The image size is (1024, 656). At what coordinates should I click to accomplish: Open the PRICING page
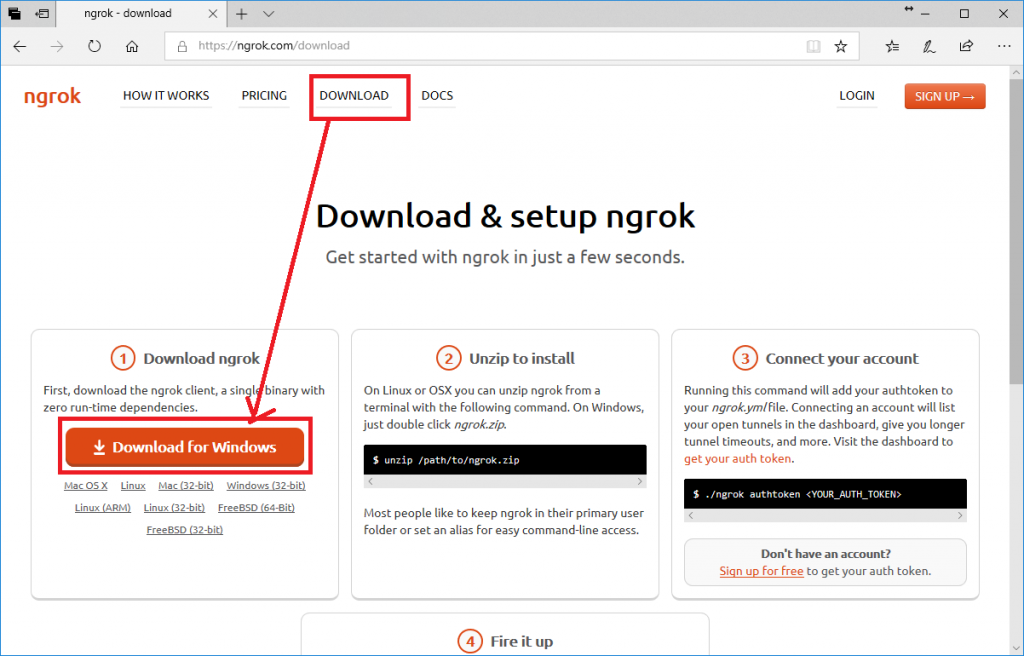[x=264, y=95]
